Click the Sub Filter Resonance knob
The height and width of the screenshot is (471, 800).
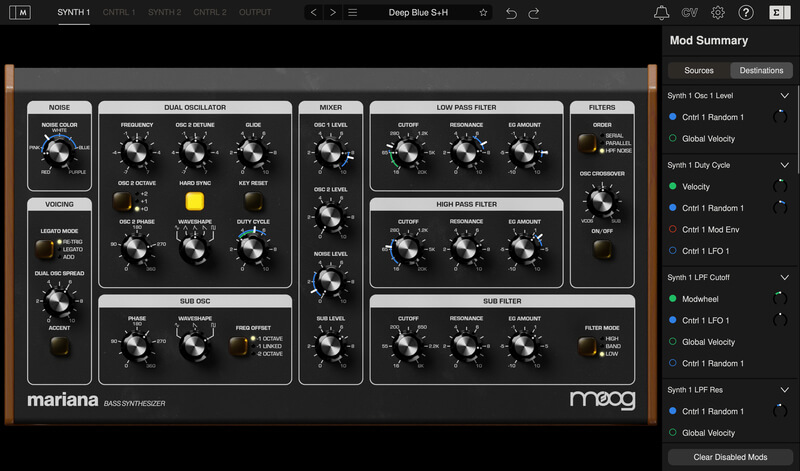pyautogui.click(x=466, y=345)
